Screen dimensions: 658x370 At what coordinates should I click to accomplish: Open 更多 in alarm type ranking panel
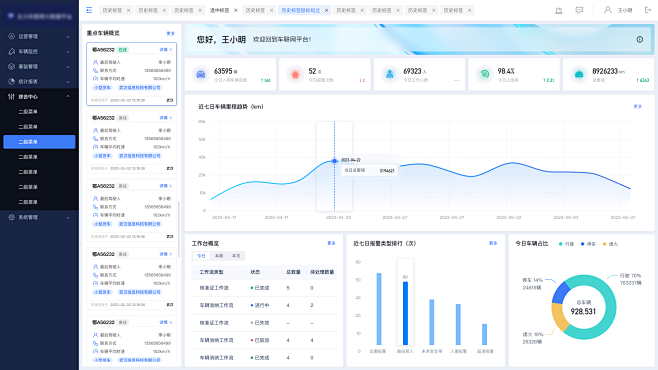click(x=493, y=243)
